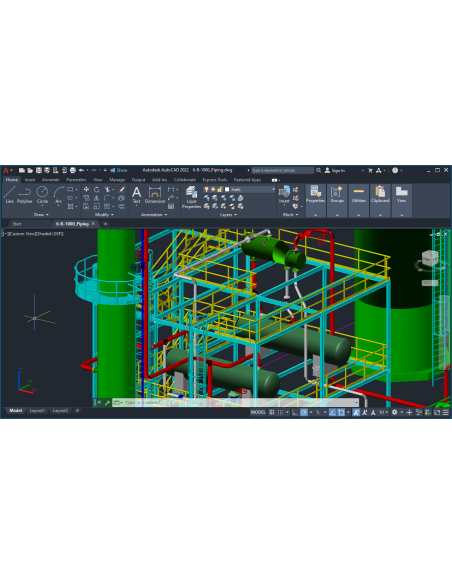Switch to the Start file tab
This screenshot has height=584, width=452.
tap(17, 224)
